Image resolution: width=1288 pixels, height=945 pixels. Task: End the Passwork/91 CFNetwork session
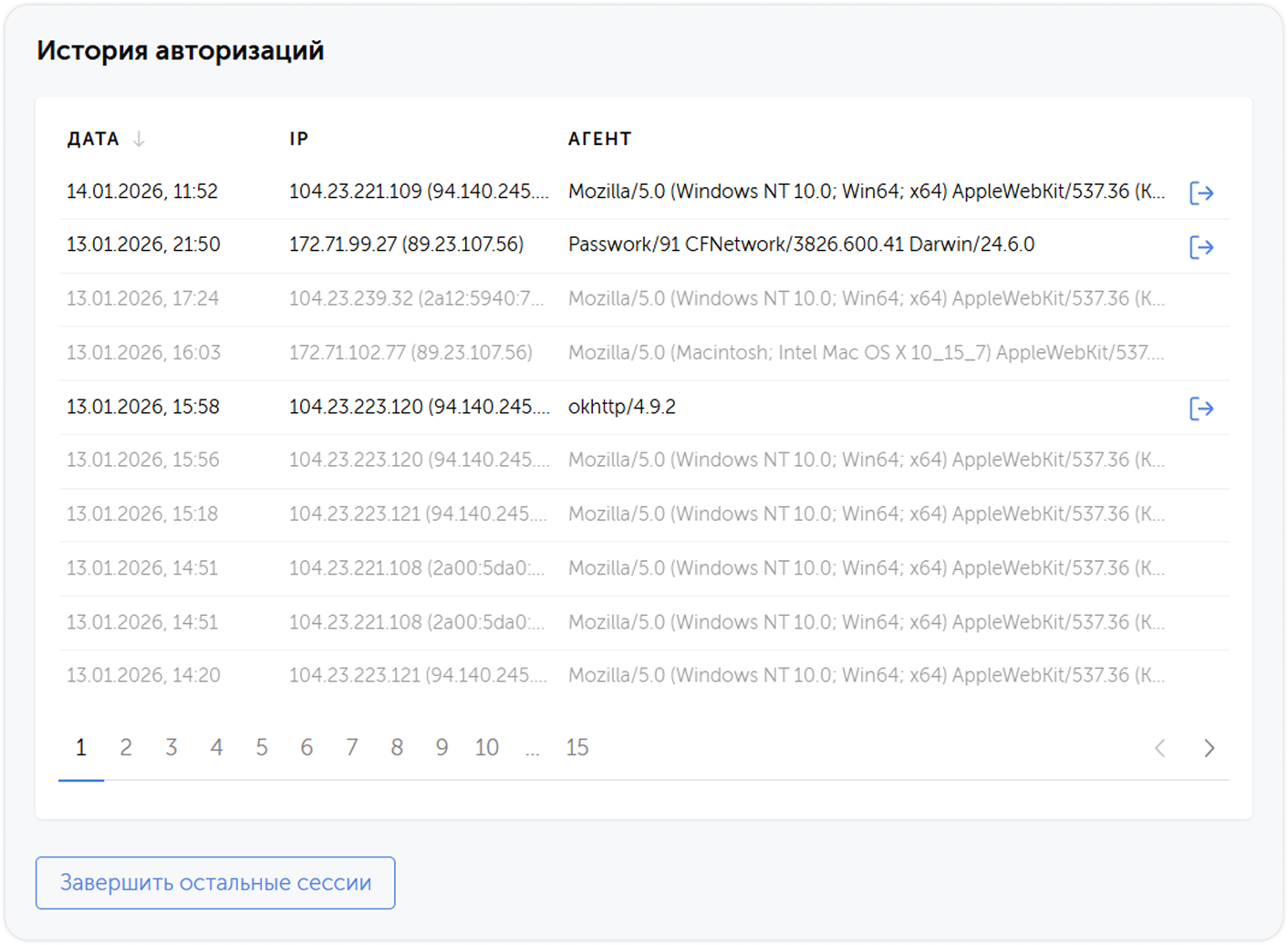pos(1203,246)
